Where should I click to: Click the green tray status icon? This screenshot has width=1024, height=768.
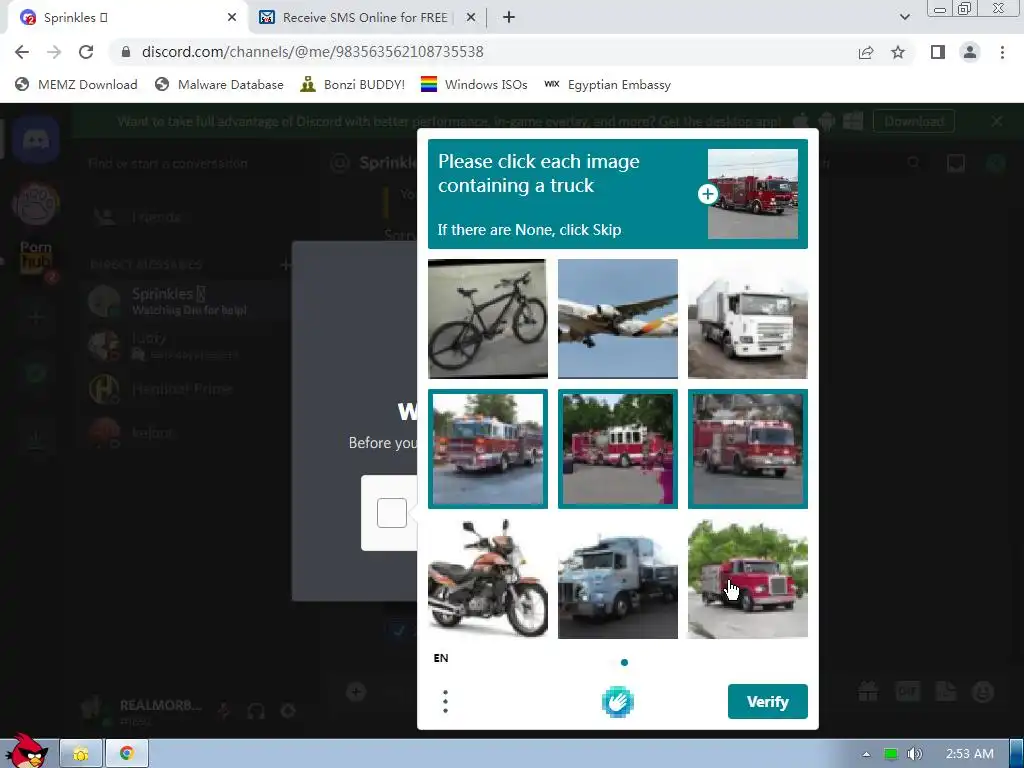[x=890, y=754]
